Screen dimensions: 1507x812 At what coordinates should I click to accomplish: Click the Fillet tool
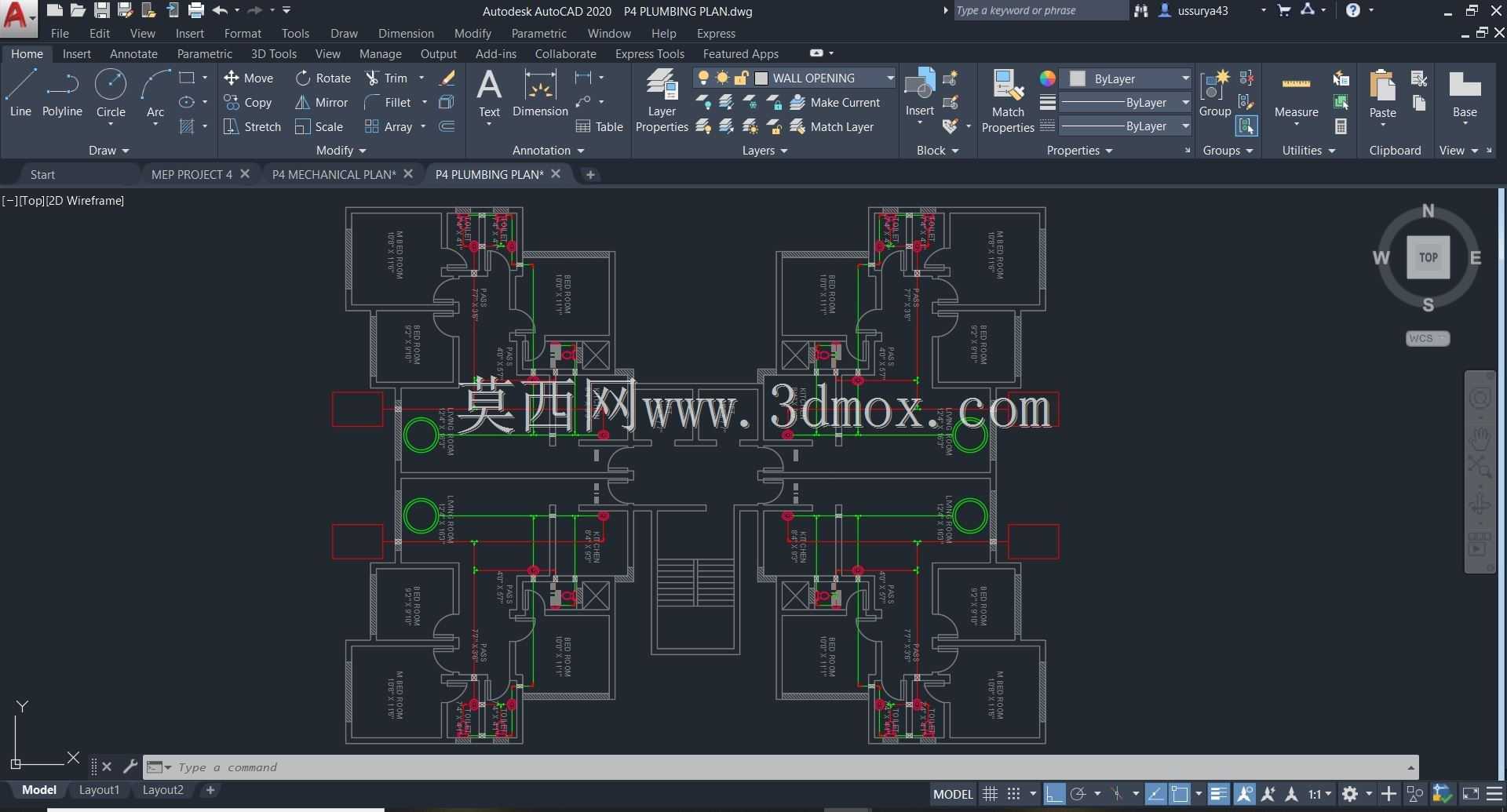(x=388, y=102)
